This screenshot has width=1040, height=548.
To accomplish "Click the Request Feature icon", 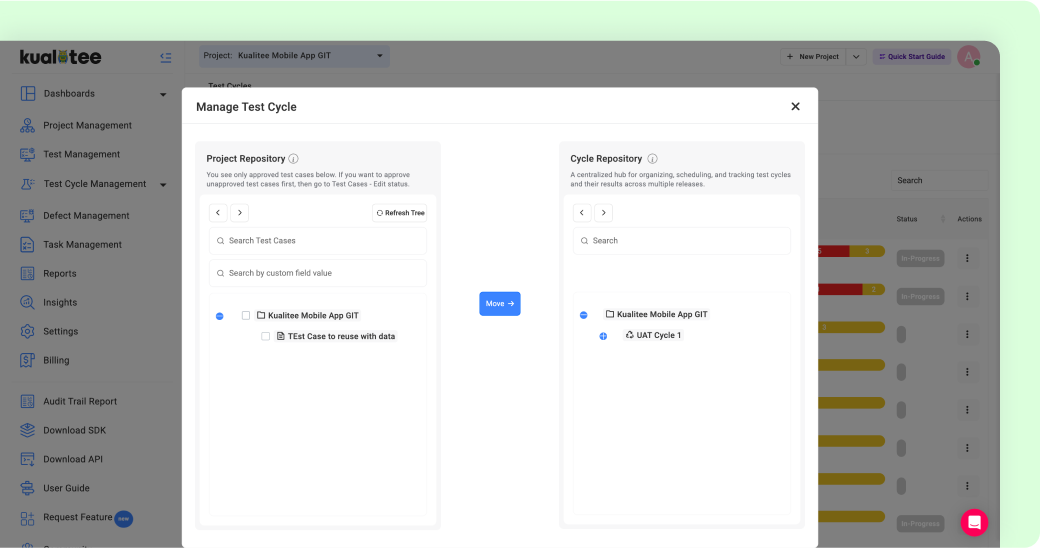I will 28,518.
